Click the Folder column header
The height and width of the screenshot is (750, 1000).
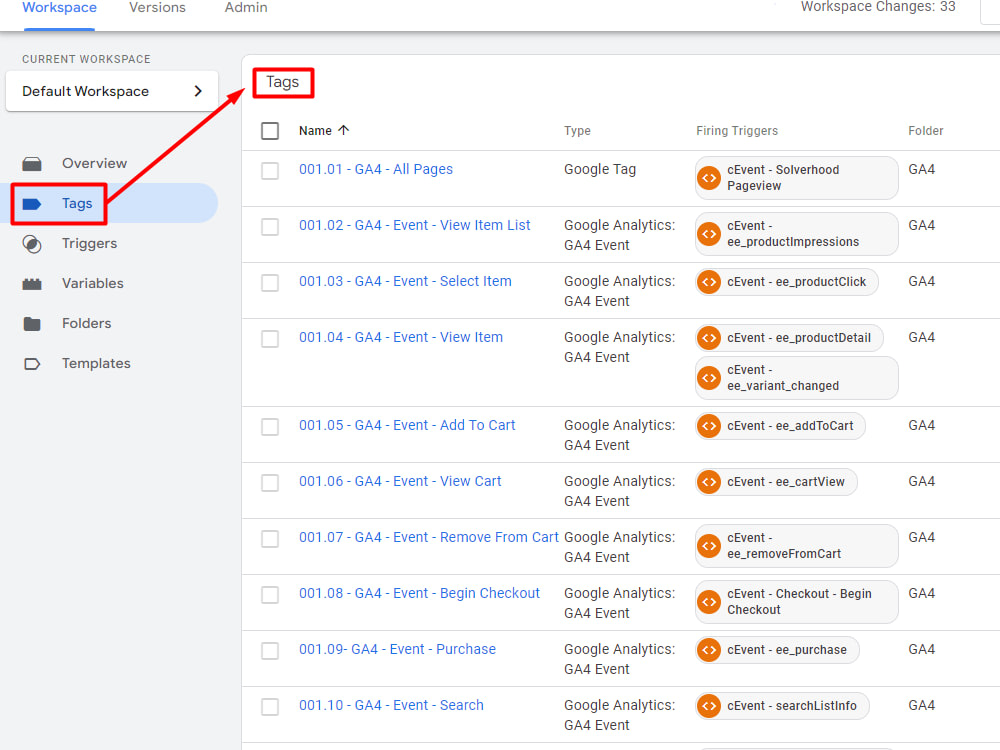(925, 131)
